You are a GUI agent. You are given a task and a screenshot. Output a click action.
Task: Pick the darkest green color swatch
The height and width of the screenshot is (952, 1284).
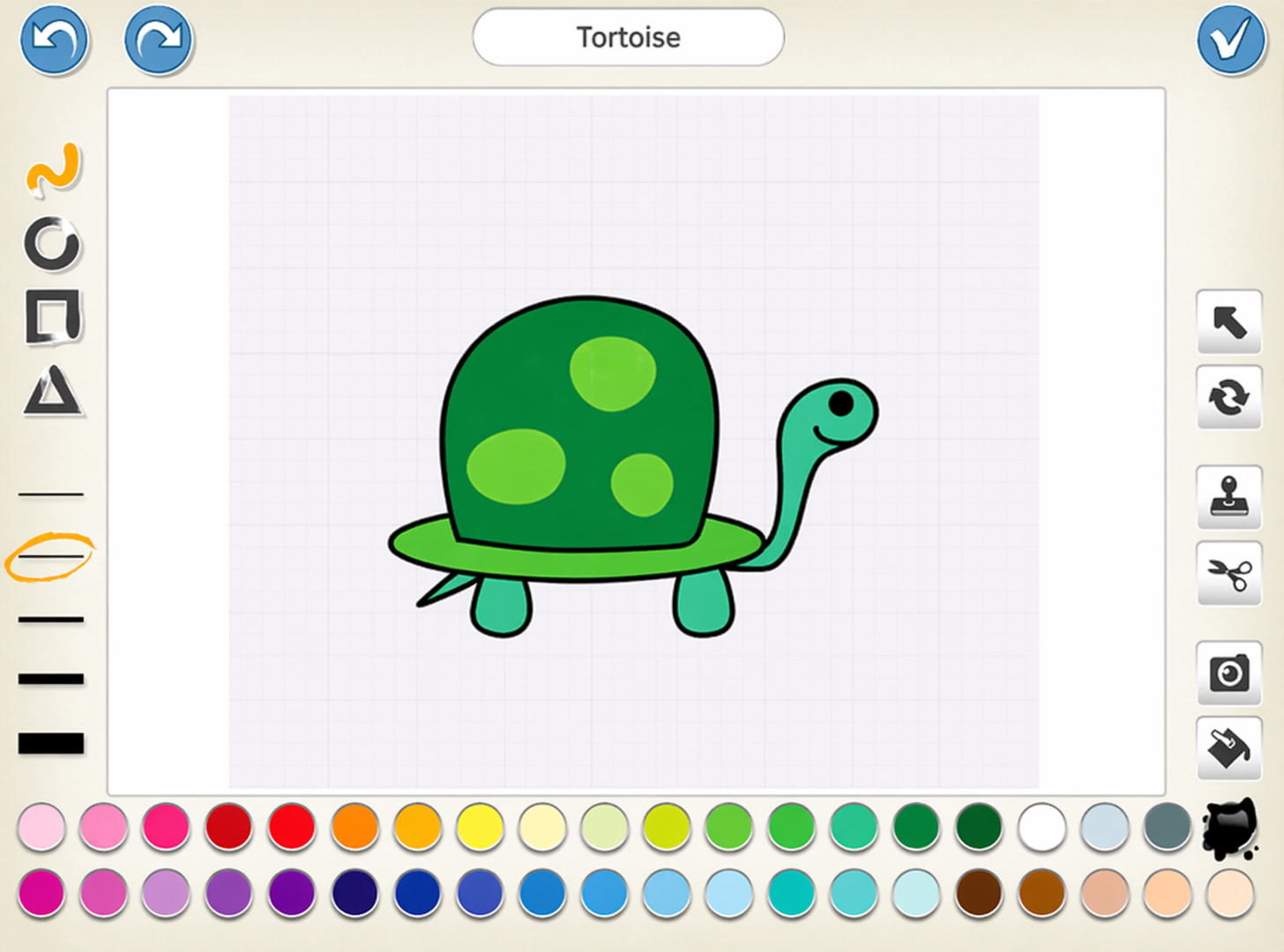tap(979, 827)
